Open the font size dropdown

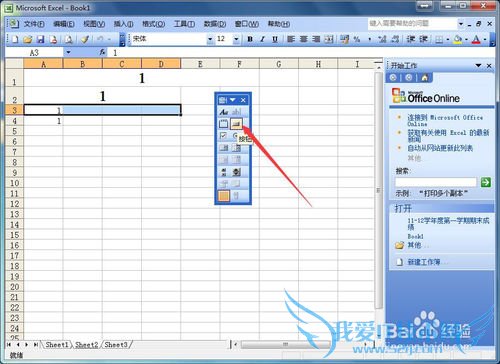click(x=236, y=39)
